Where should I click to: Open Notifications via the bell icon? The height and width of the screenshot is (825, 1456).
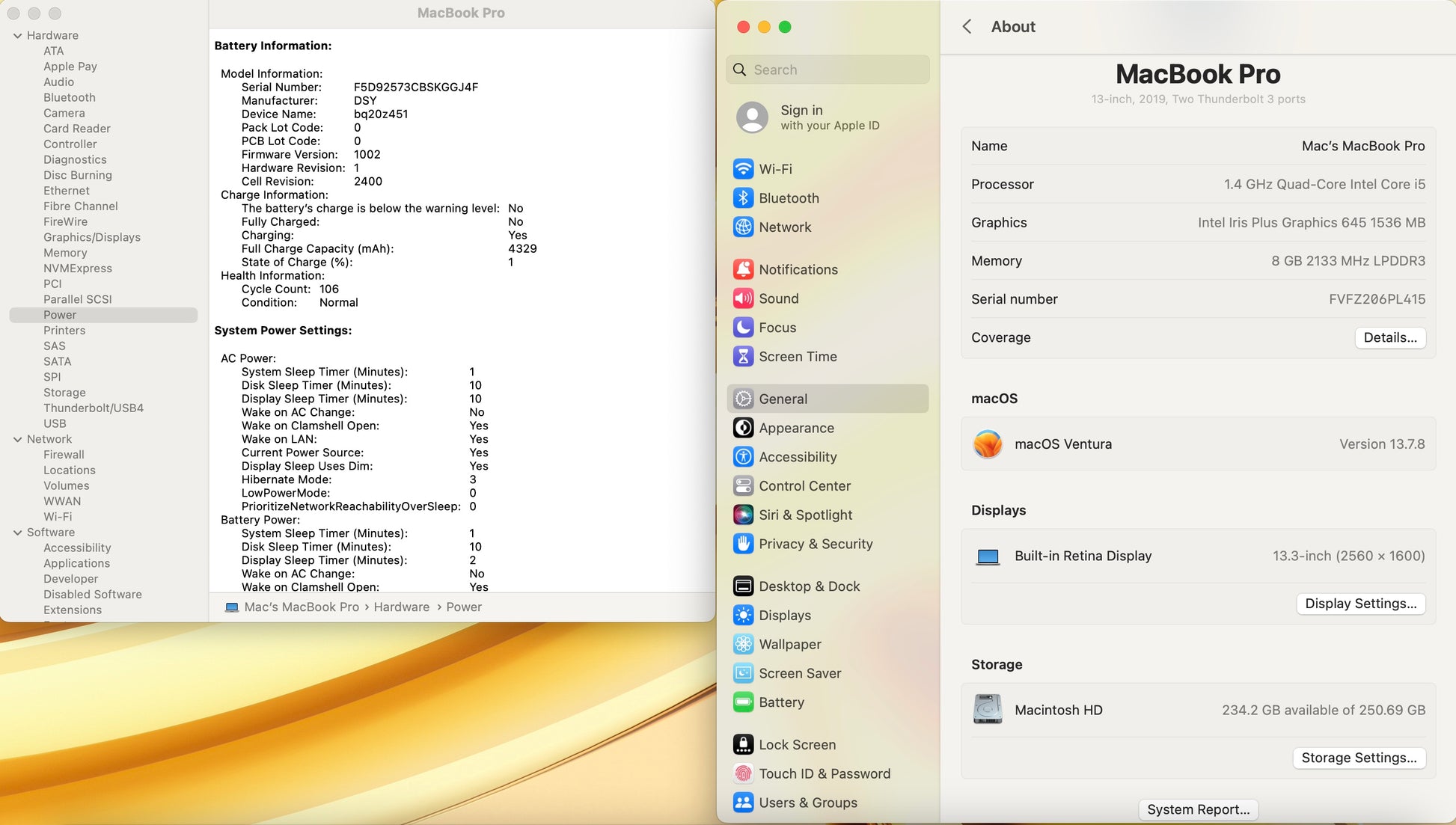pos(743,269)
